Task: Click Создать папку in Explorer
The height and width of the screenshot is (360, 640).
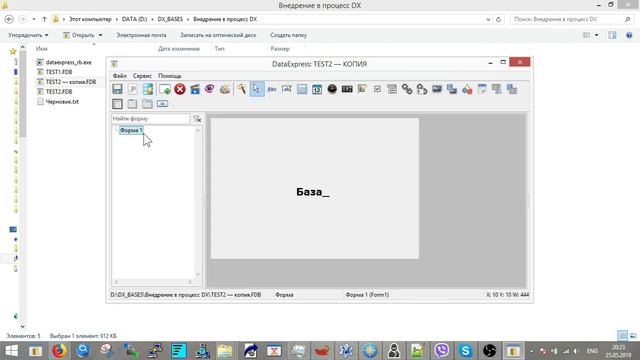Action: tap(289, 35)
